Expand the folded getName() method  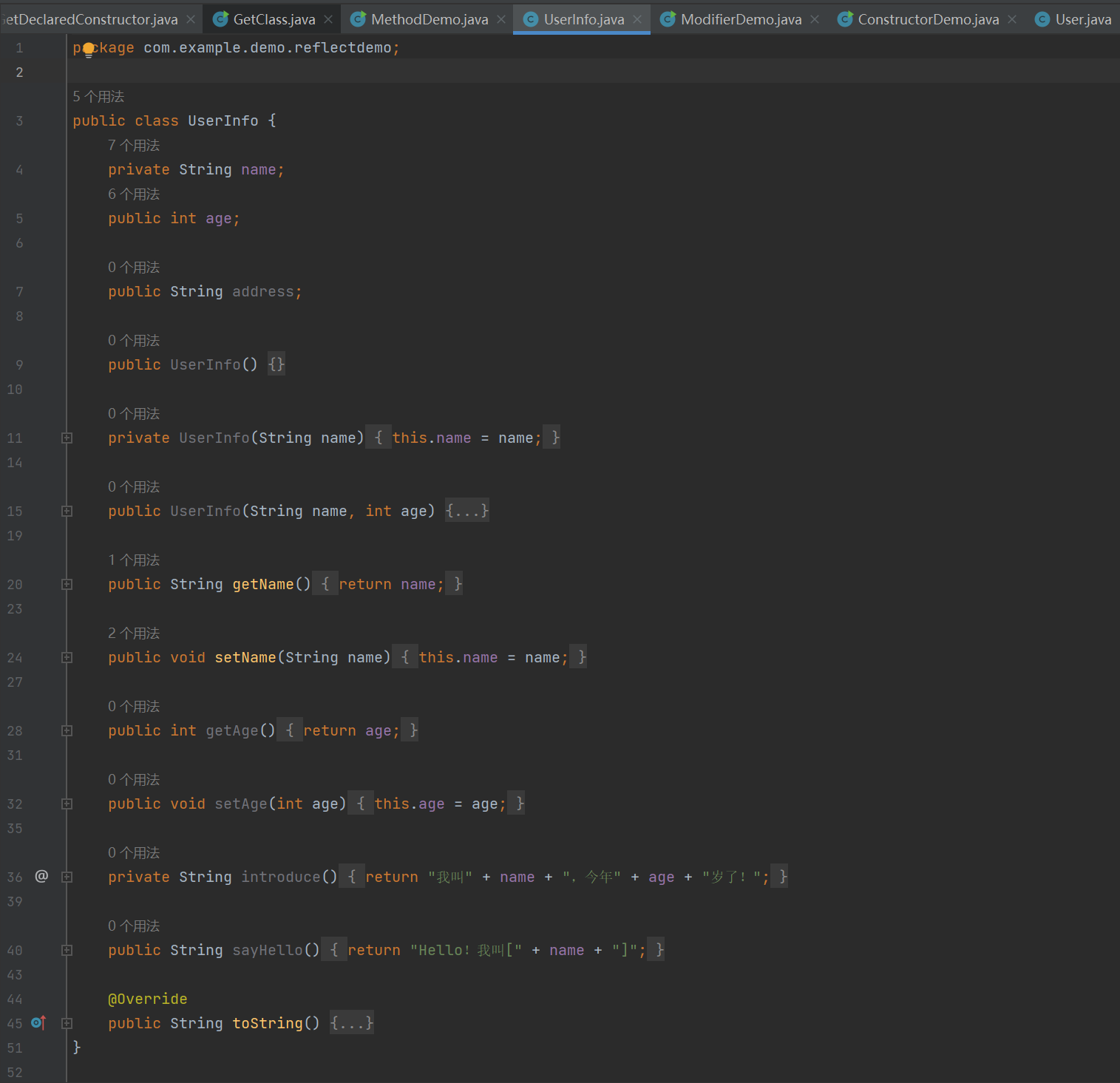point(67,584)
